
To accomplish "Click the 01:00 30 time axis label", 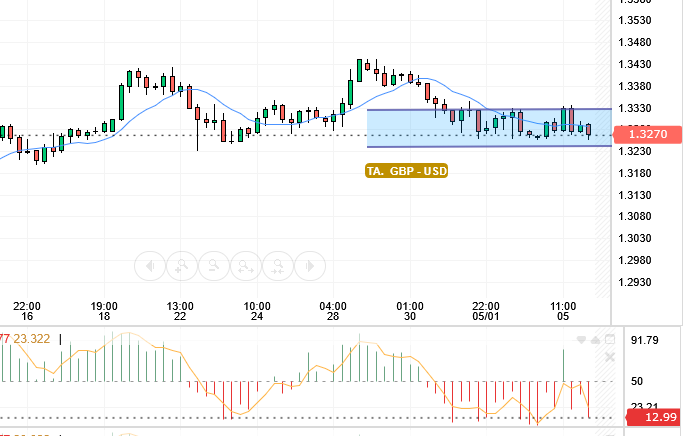I will pos(410,311).
